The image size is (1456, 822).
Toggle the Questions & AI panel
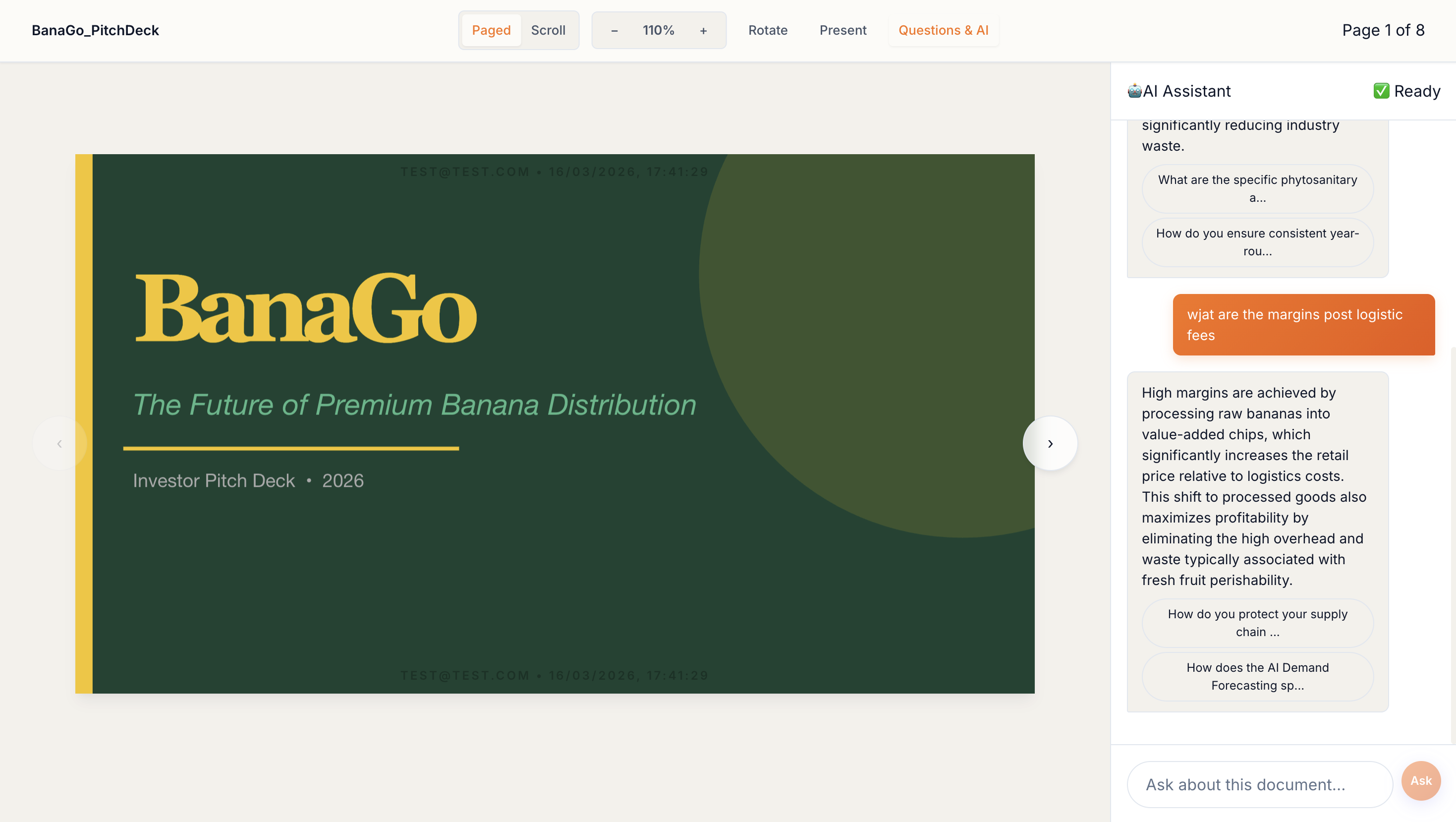click(943, 31)
